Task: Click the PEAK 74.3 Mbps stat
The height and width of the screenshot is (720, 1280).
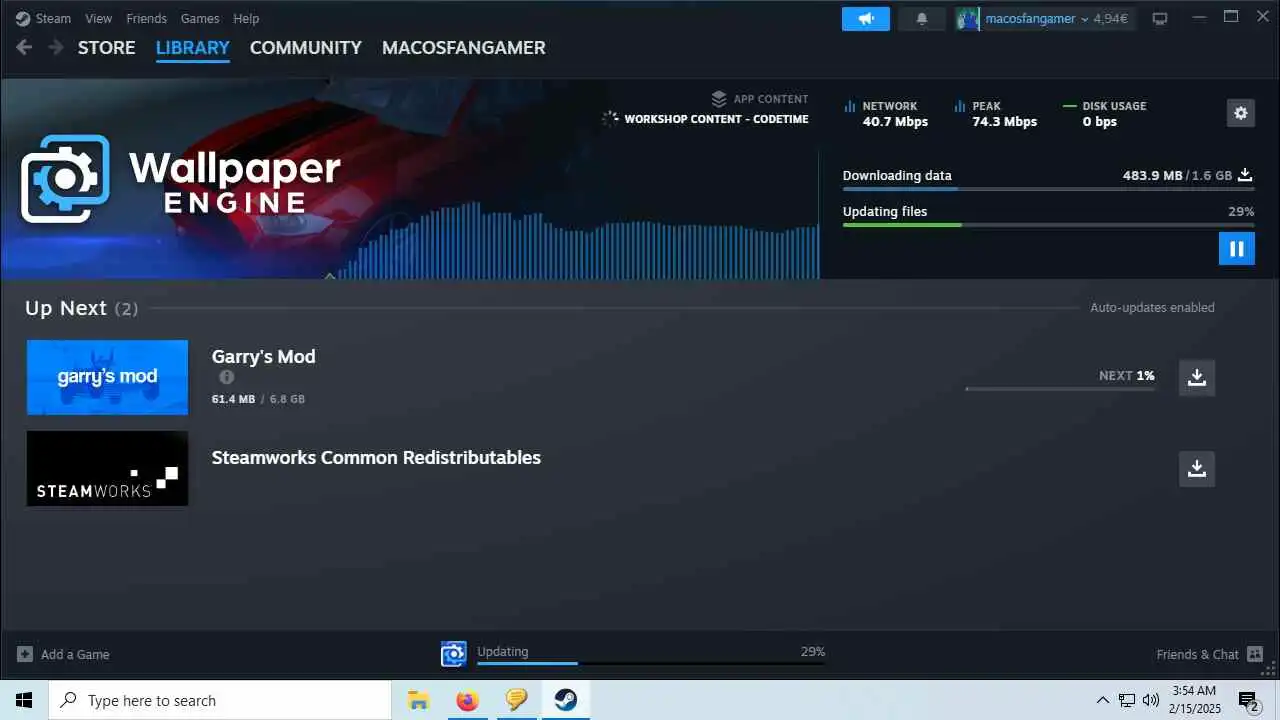Action: click(x=996, y=113)
